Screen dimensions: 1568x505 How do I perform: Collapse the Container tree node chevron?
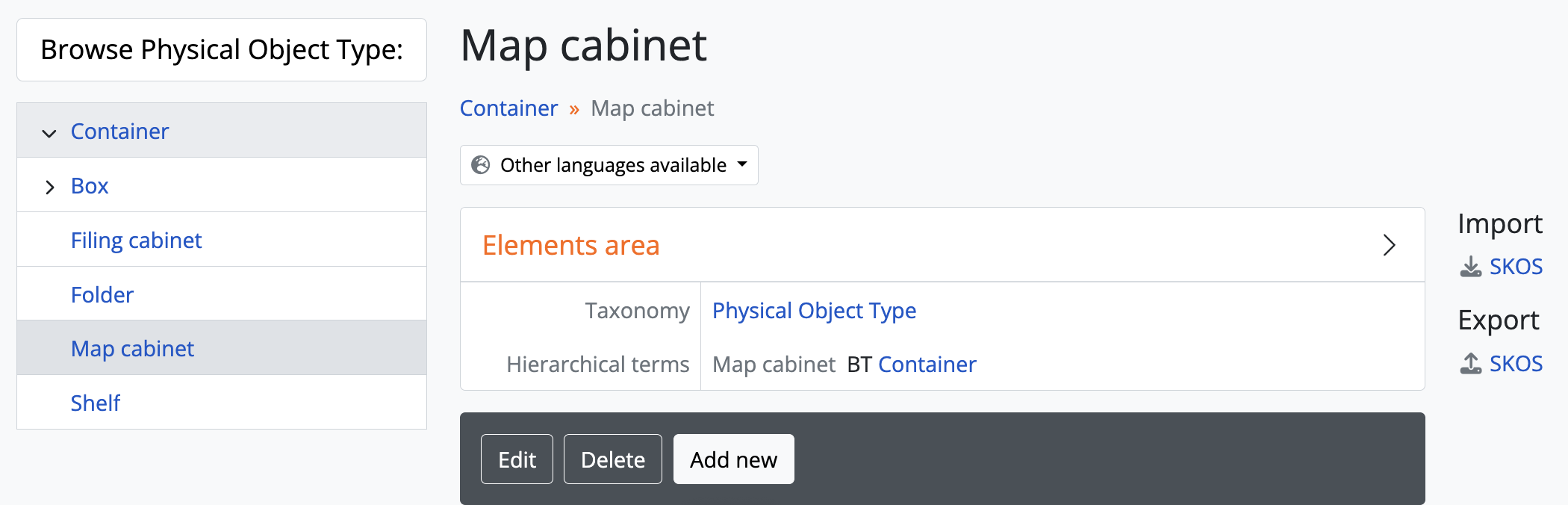tap(49, 133)
